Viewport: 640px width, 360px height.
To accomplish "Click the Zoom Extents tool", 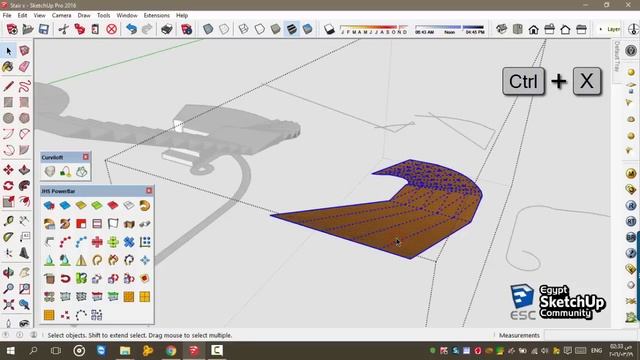I will tap(8, 304).
